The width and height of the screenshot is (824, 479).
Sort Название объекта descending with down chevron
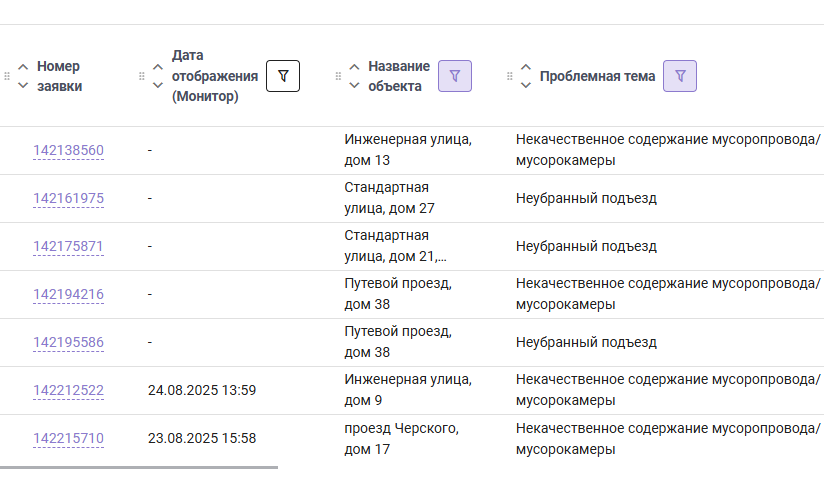point(354,85)
